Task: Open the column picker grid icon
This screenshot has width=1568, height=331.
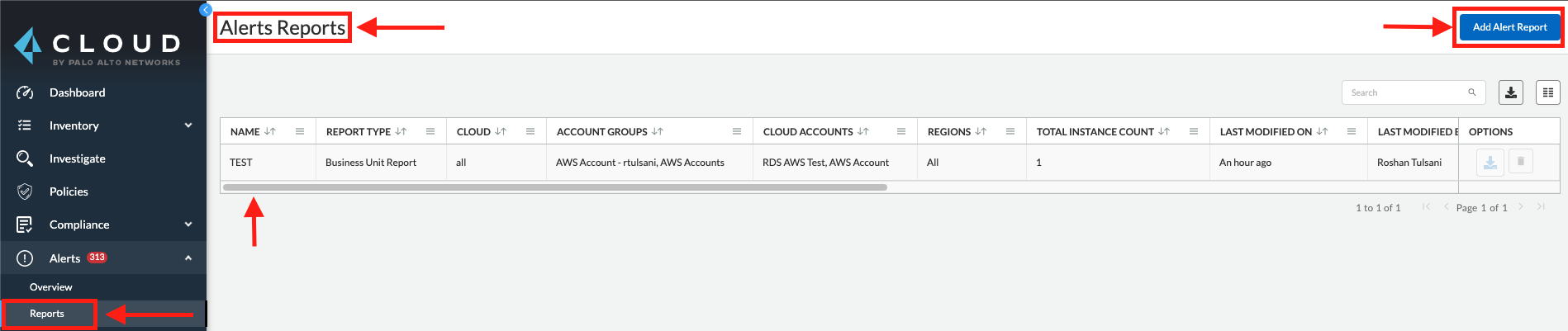Action: point(1547,92)
